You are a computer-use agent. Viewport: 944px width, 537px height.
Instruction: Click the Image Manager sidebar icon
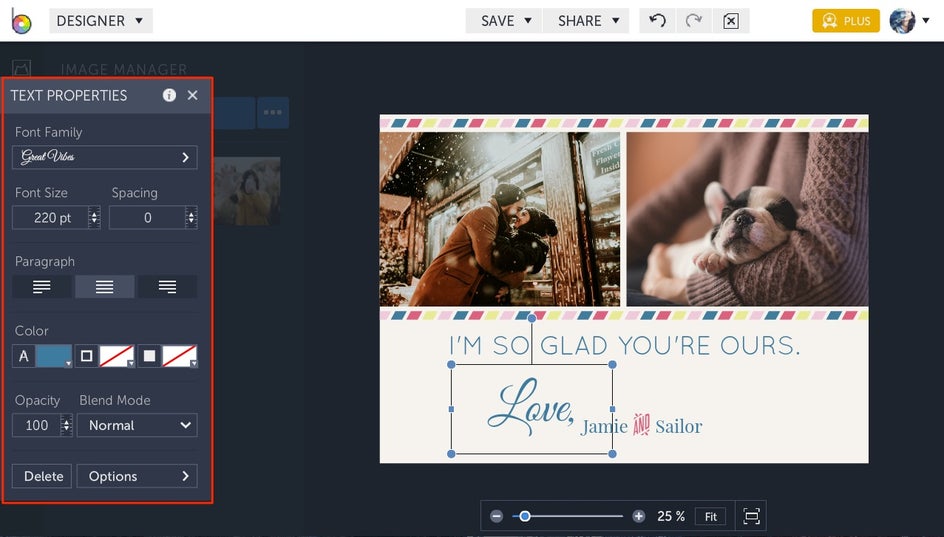tap(22, 68)
